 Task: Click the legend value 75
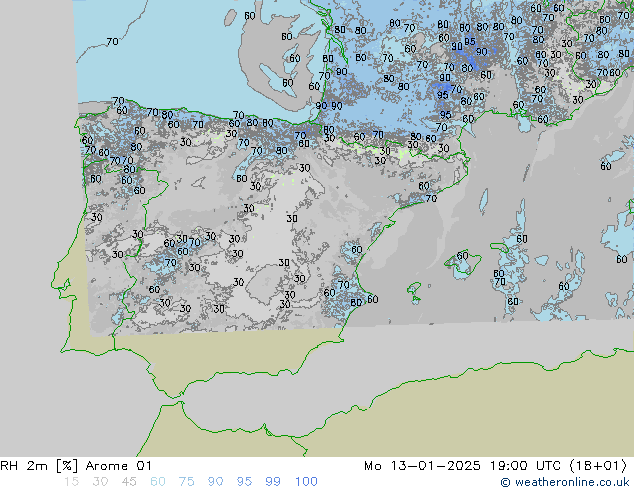(x=186, y=482)
